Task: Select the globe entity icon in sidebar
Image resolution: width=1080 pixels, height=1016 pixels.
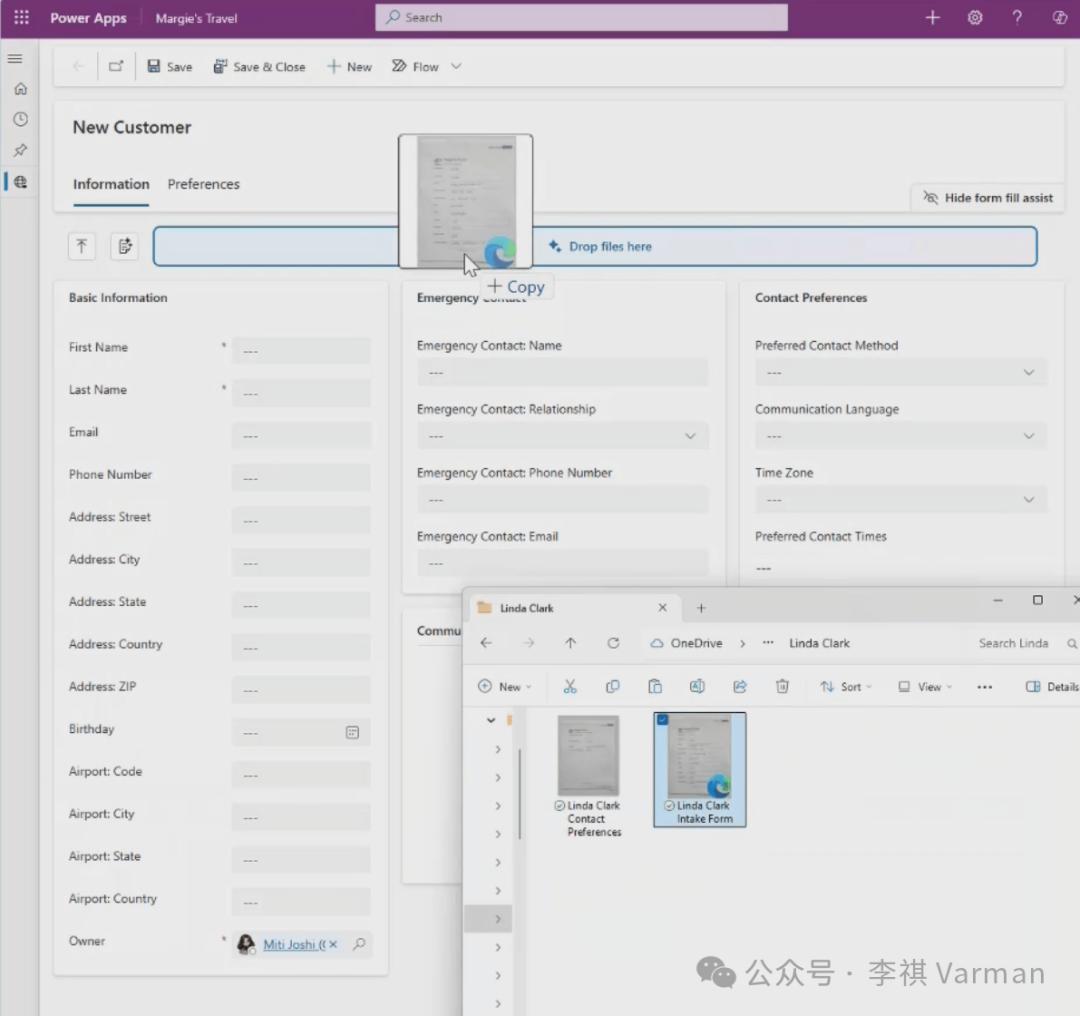Action: 21,182
